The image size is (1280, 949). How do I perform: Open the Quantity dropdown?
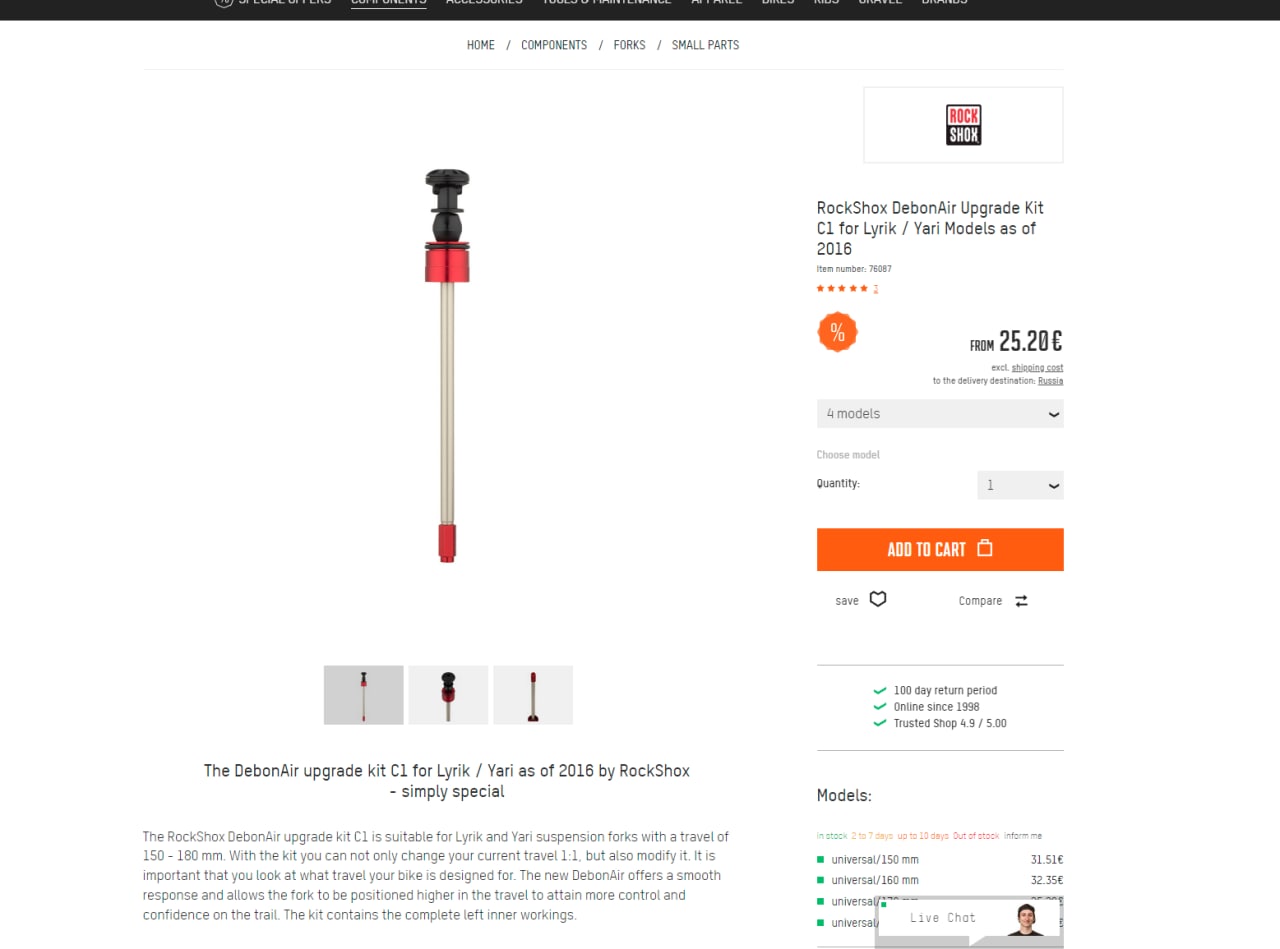tap(1020, 485)
